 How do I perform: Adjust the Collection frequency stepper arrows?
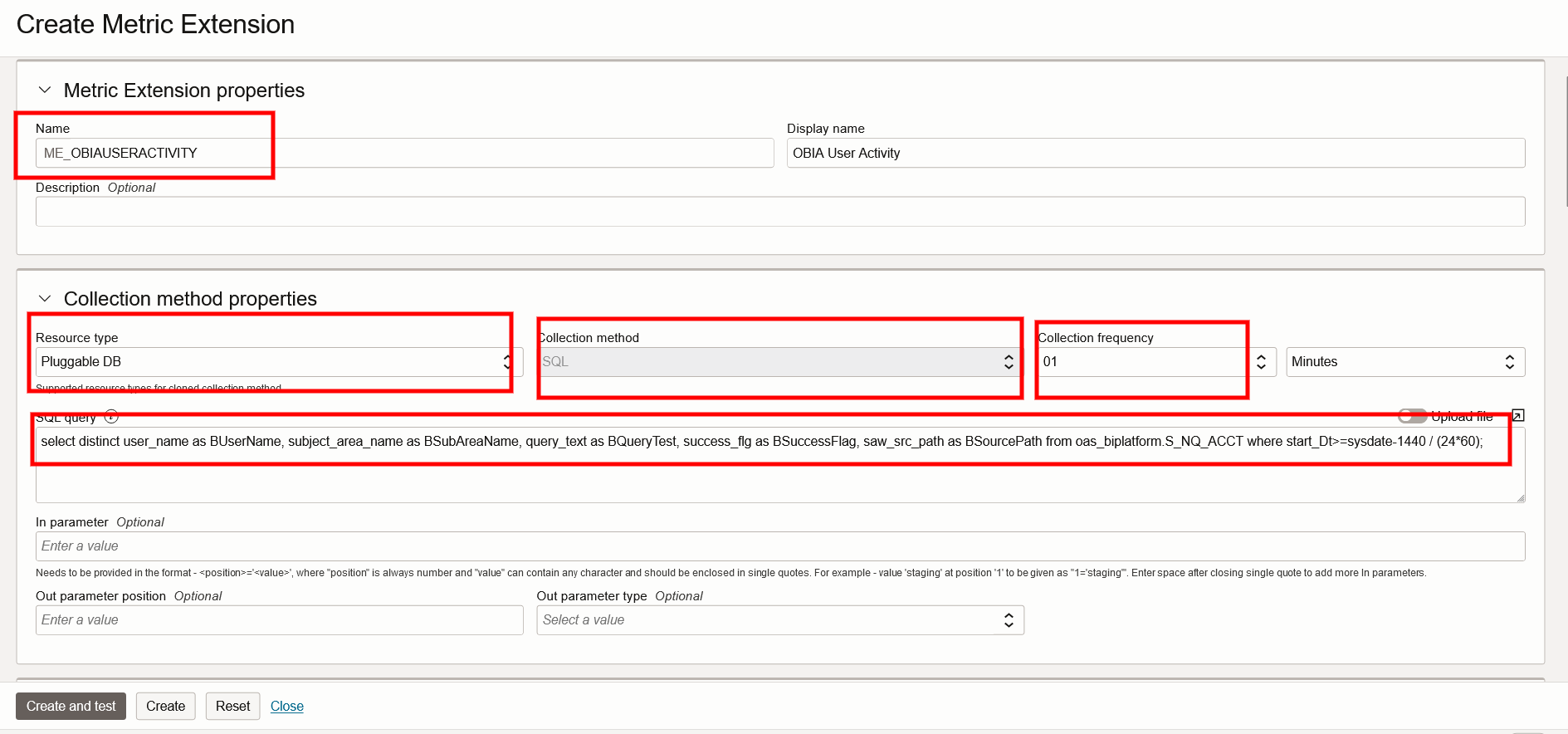tap(1261, 362)
